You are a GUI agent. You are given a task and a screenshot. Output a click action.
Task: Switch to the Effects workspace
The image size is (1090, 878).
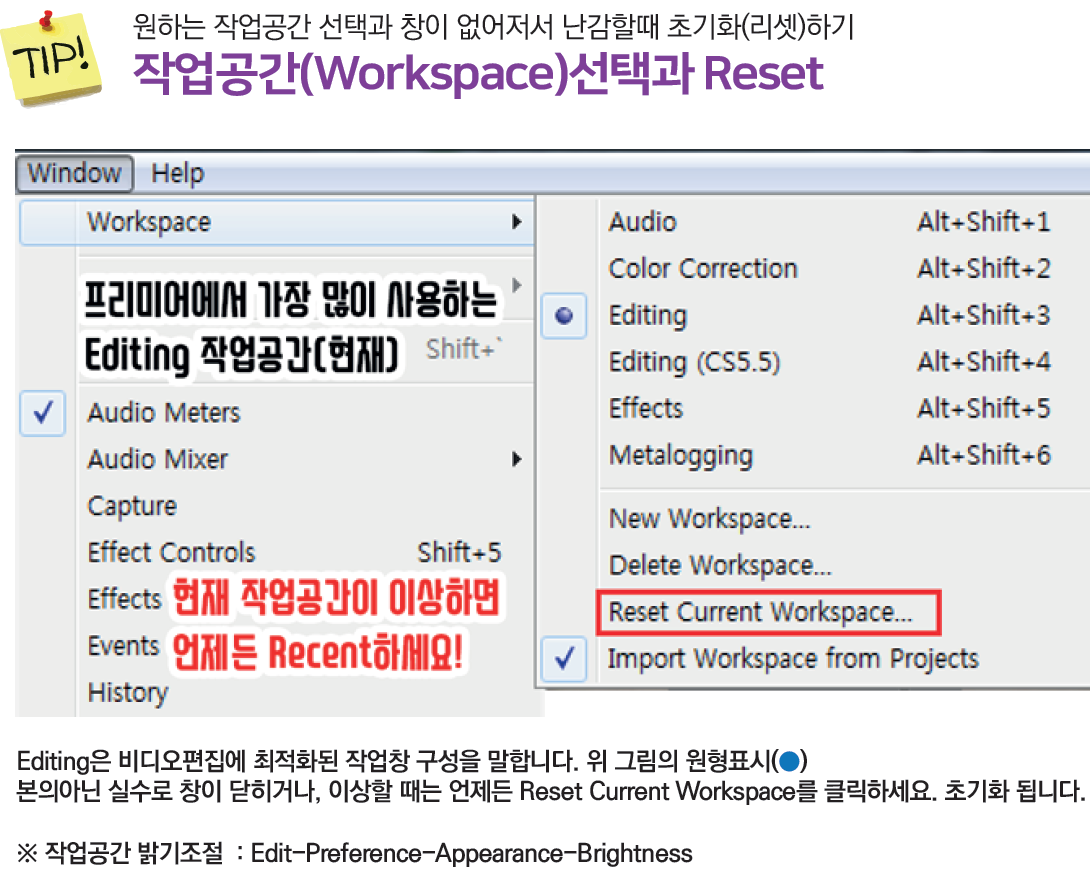coord(646,409)
